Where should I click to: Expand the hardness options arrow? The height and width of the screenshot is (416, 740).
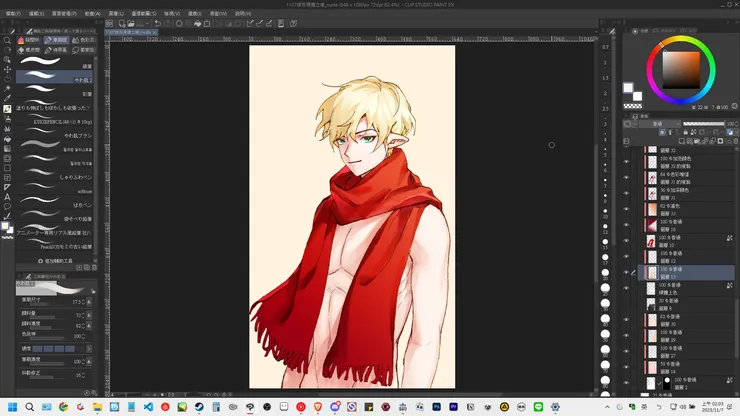pos(89,348)
